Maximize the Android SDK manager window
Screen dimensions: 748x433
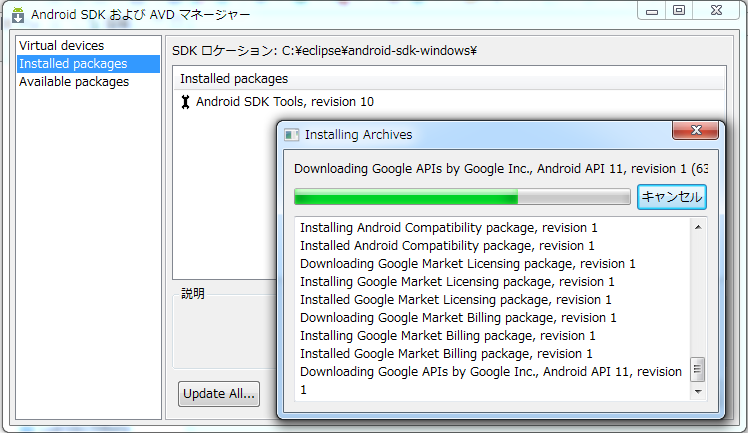(679, 10)
